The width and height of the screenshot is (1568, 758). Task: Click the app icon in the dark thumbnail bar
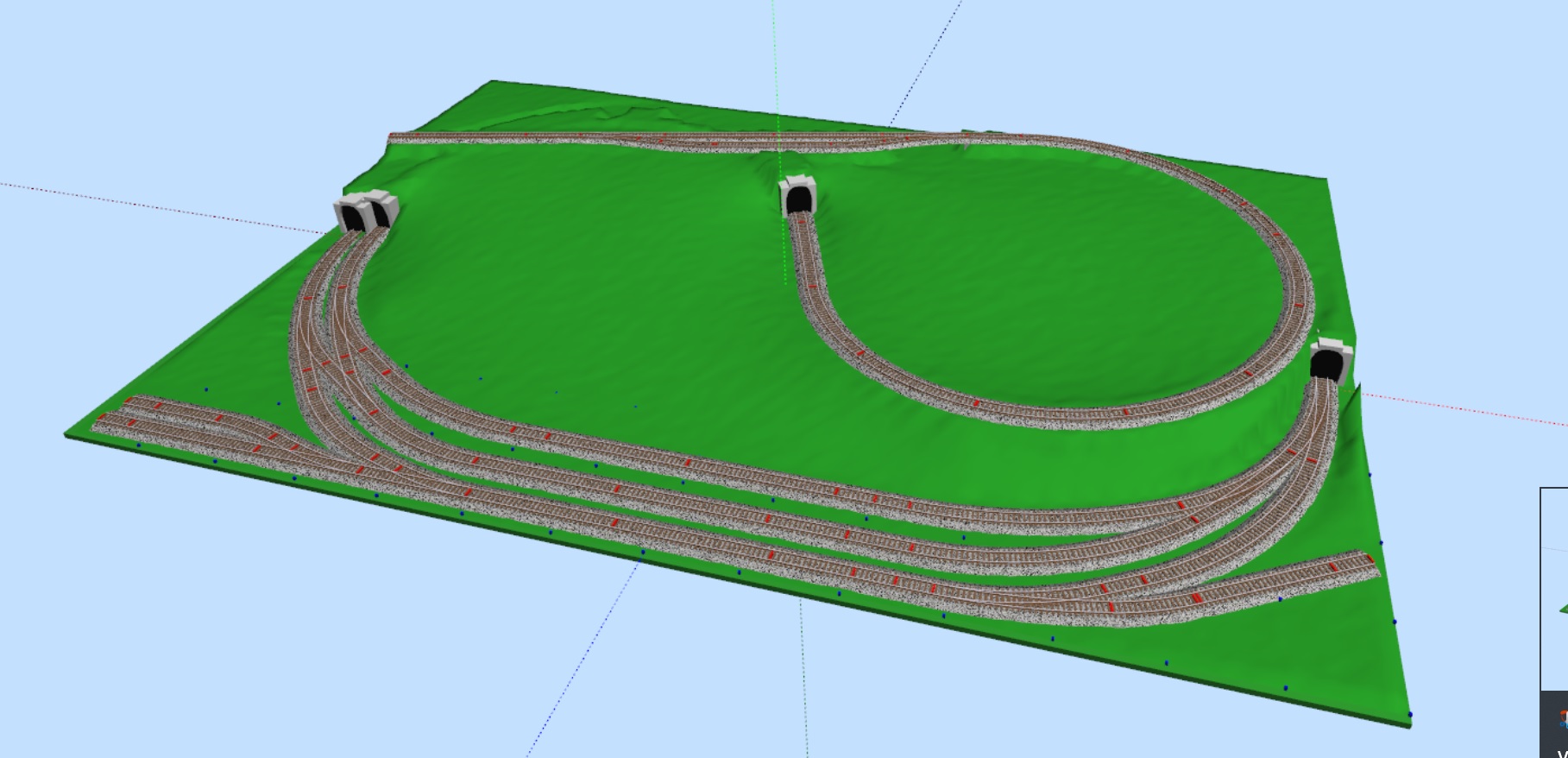[1560, 721]
